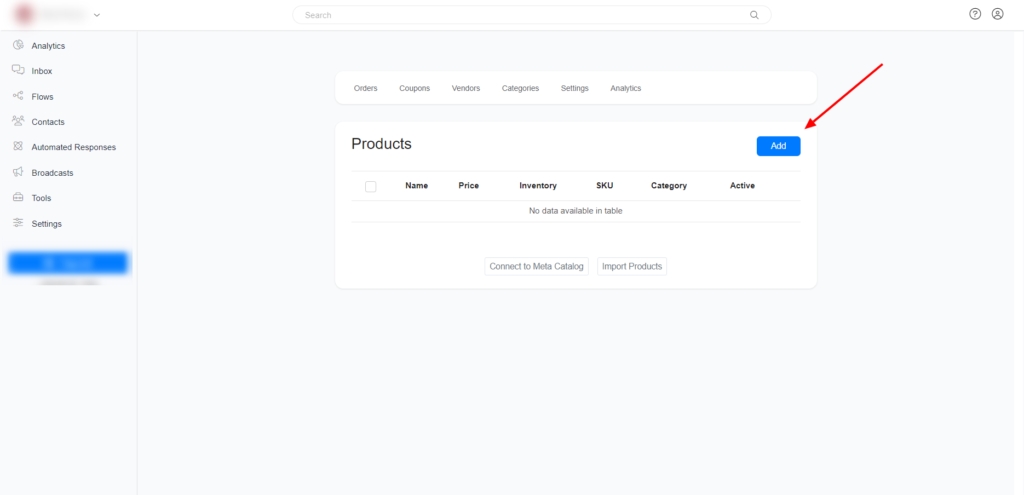Screen dimensions: 1024x495
Task: Expand the workspace dropdown chevron at top left
Action: pos(97,15)
